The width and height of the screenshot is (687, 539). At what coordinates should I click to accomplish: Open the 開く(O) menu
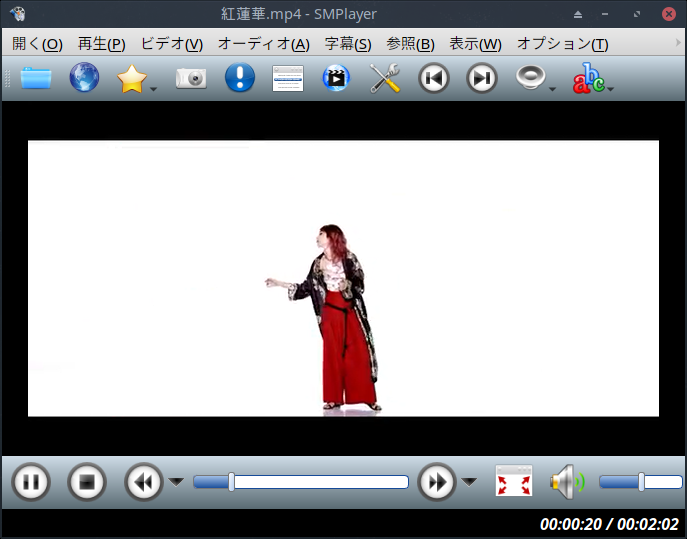point(37,44)
